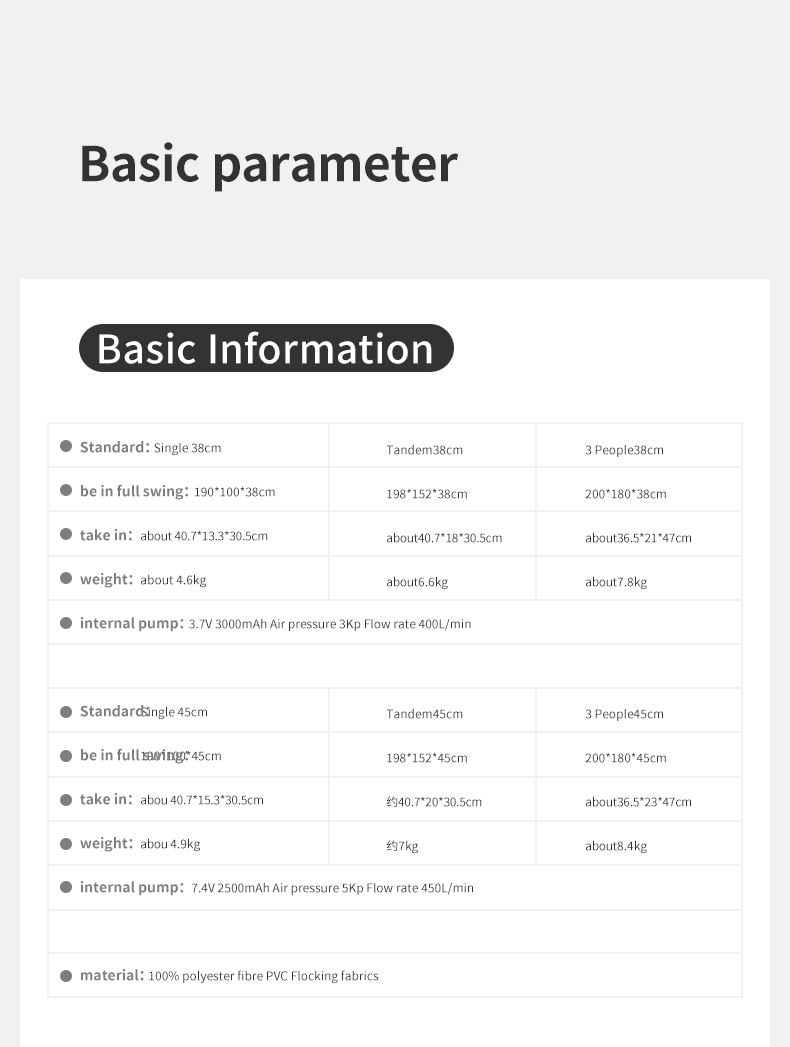This screenshot has width=790, height=1047.
Task: Click bullet beside full swing 190*100*38cm
Action: 66,491
